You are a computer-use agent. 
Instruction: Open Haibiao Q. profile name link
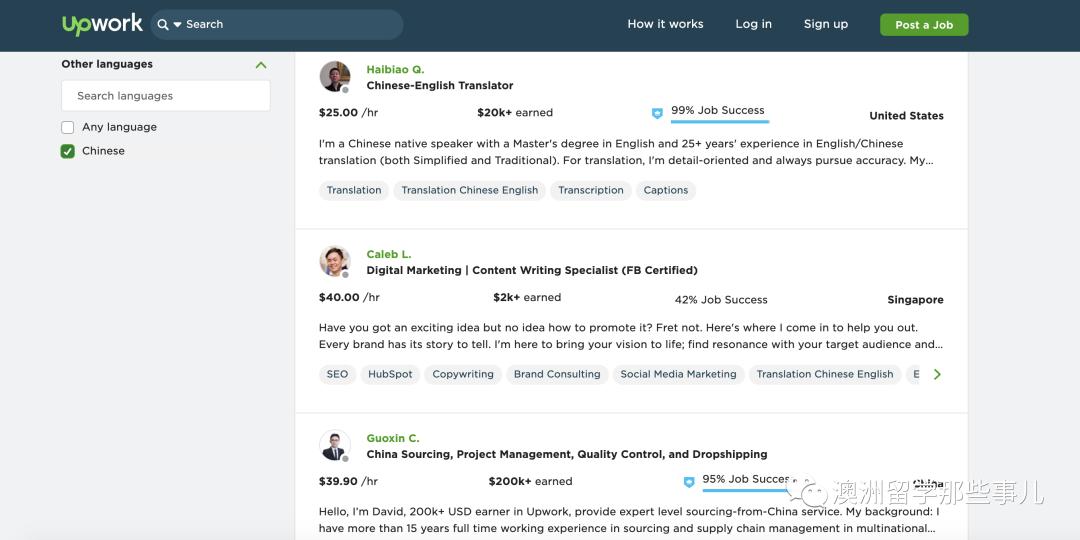coord(395,70)
